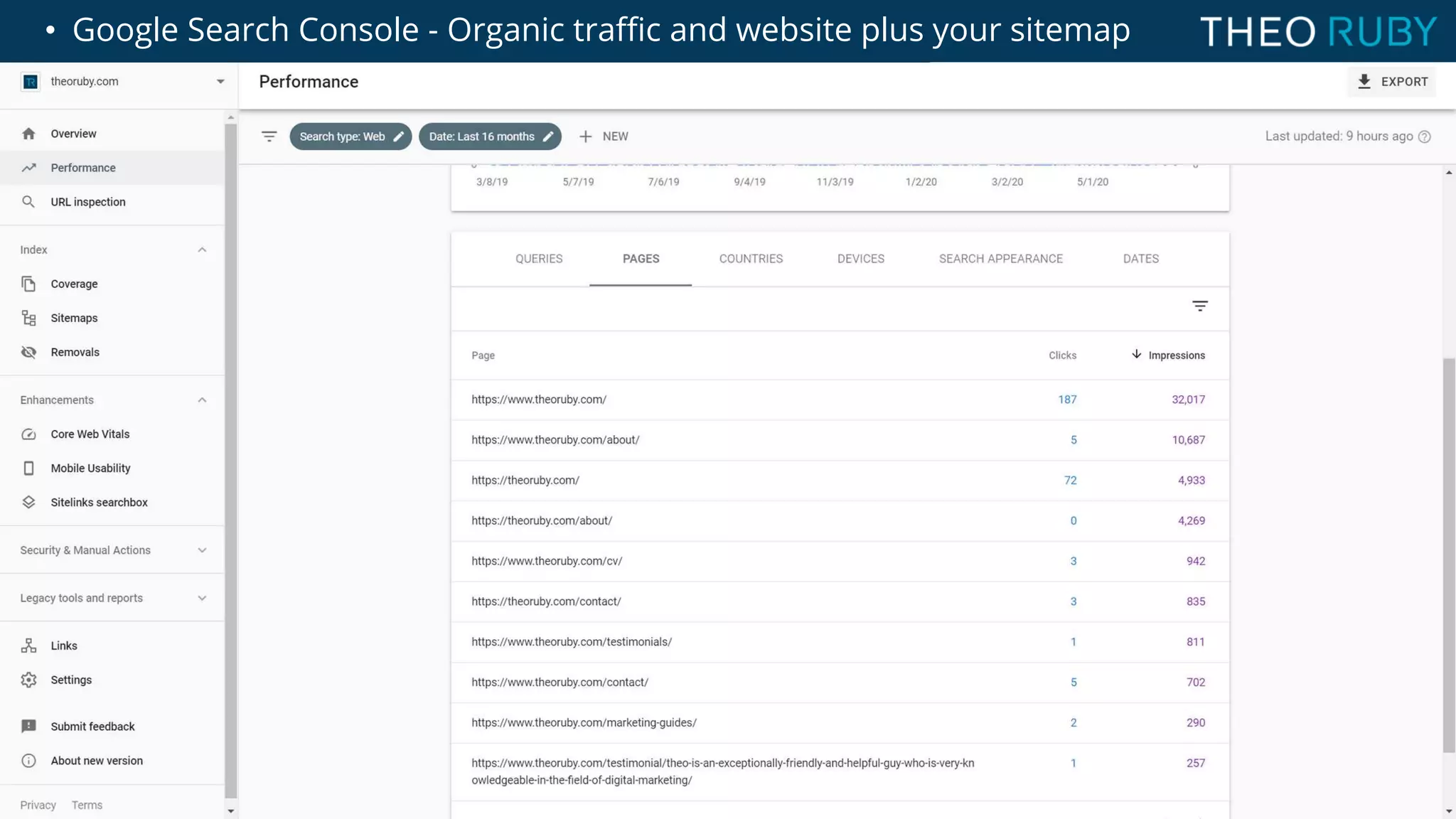
Task: Select row https://theoruby.com/contact/
Action: click(x=840, y=601)
